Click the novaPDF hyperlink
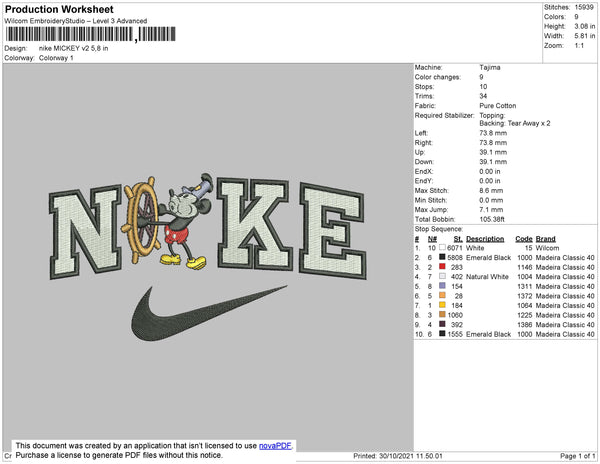600x464 pixels. point(275,446)
